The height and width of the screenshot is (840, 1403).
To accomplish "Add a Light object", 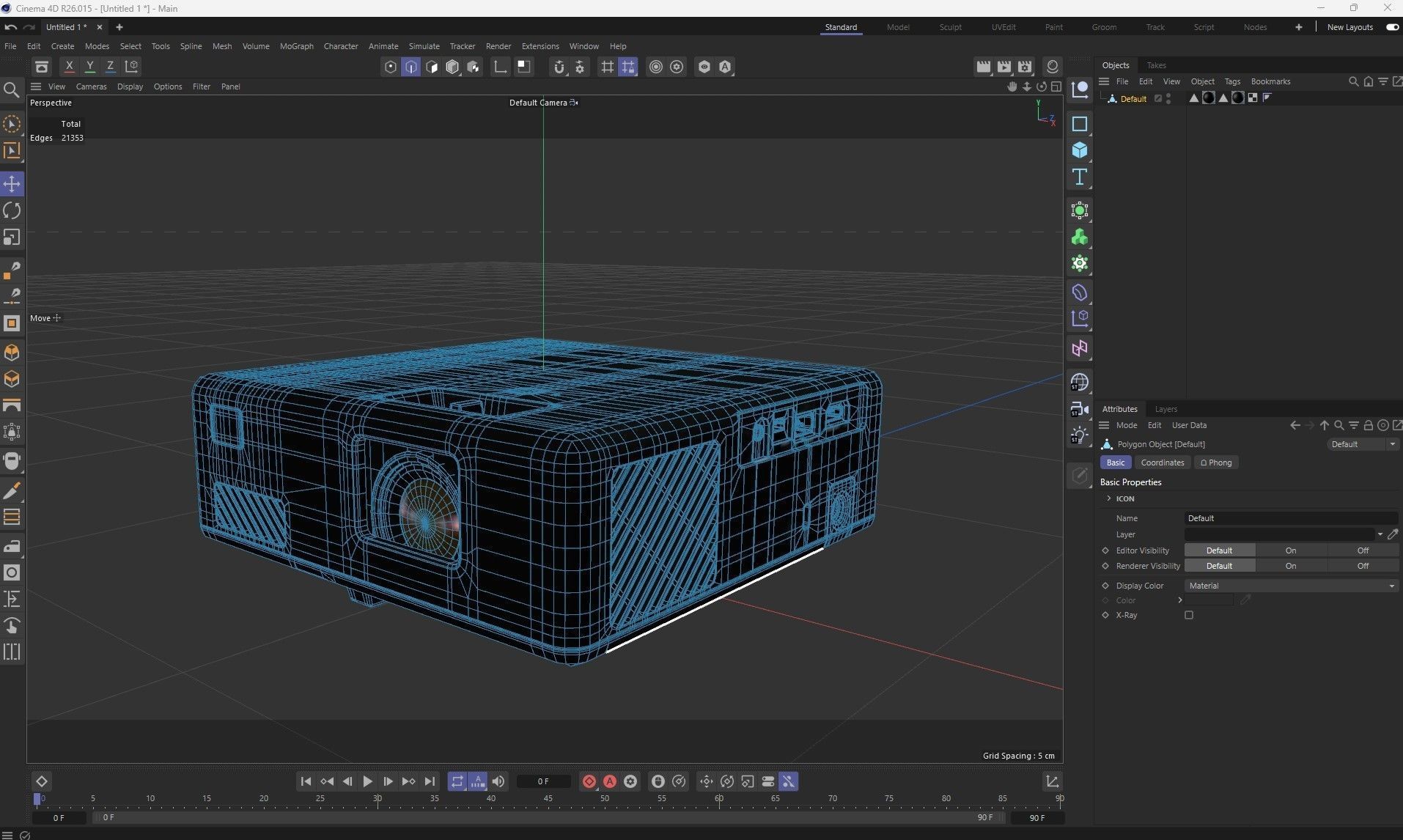I will [x=1079, y=435].
